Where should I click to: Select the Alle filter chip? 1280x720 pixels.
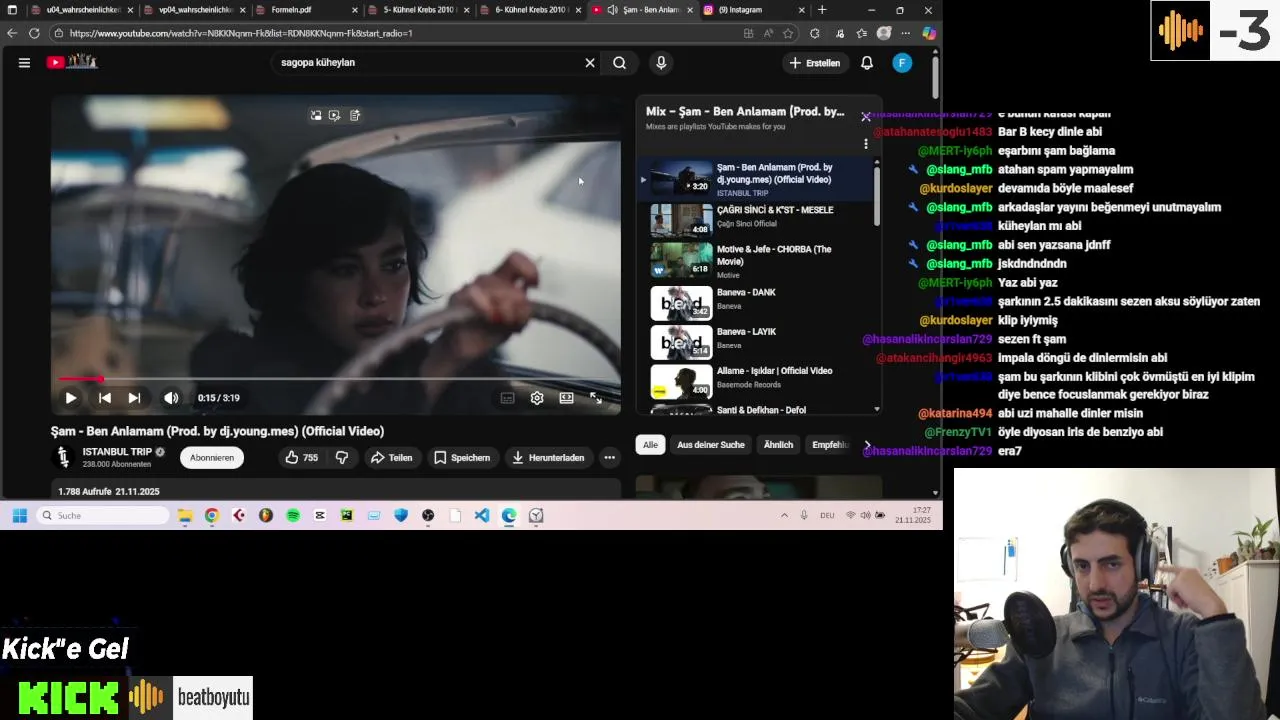650,445
